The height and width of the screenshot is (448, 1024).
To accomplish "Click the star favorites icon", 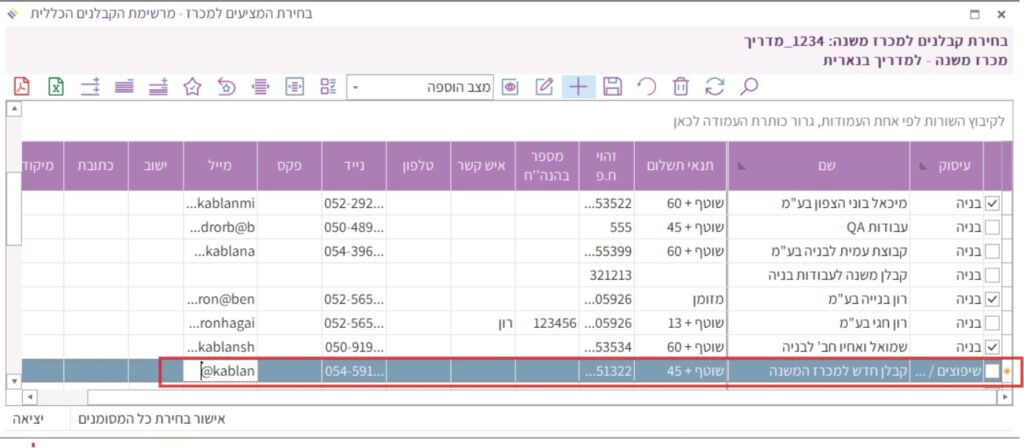I will point(192,86).
